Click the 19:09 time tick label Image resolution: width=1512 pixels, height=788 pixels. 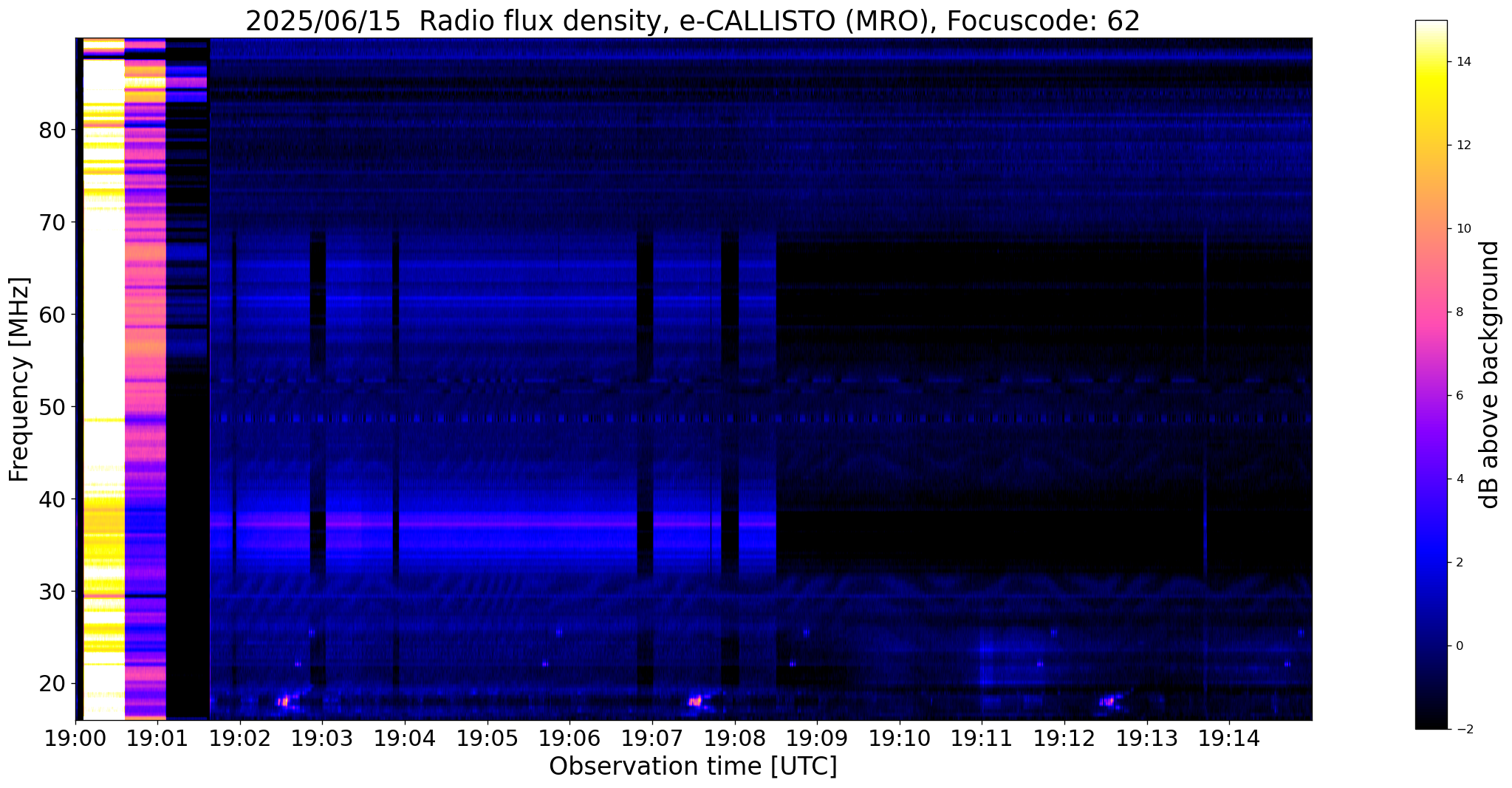point(817,738)
